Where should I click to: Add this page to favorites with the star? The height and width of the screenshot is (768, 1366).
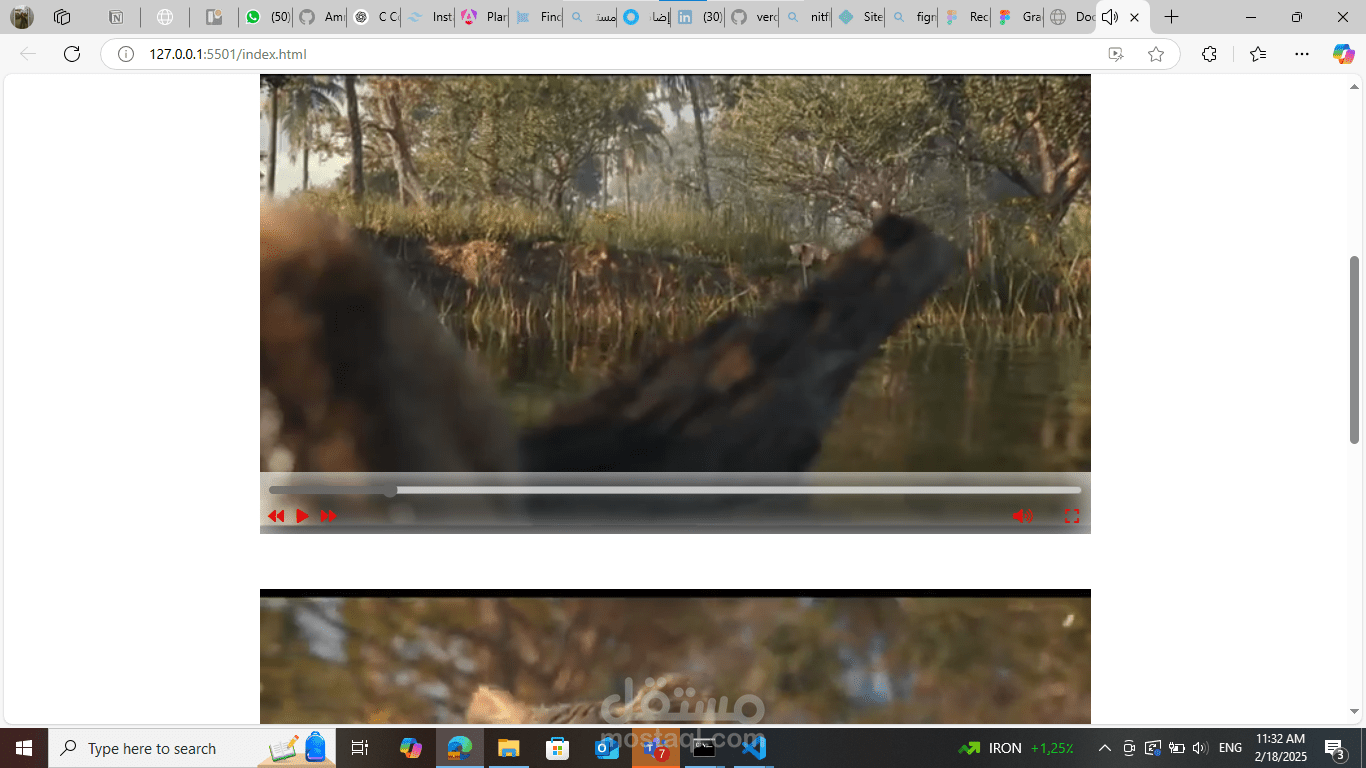pyautogui.click(x=1156, y=54)
